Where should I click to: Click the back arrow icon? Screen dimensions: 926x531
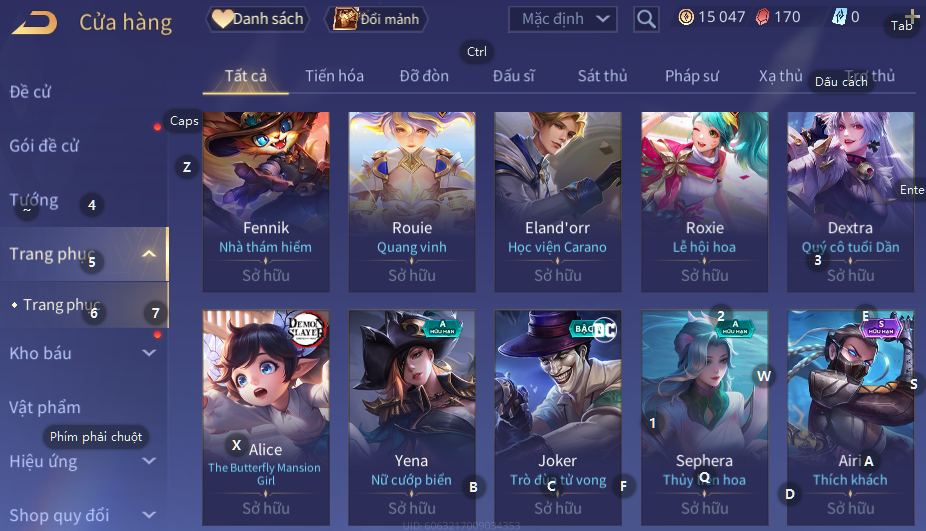pos(35,22)
